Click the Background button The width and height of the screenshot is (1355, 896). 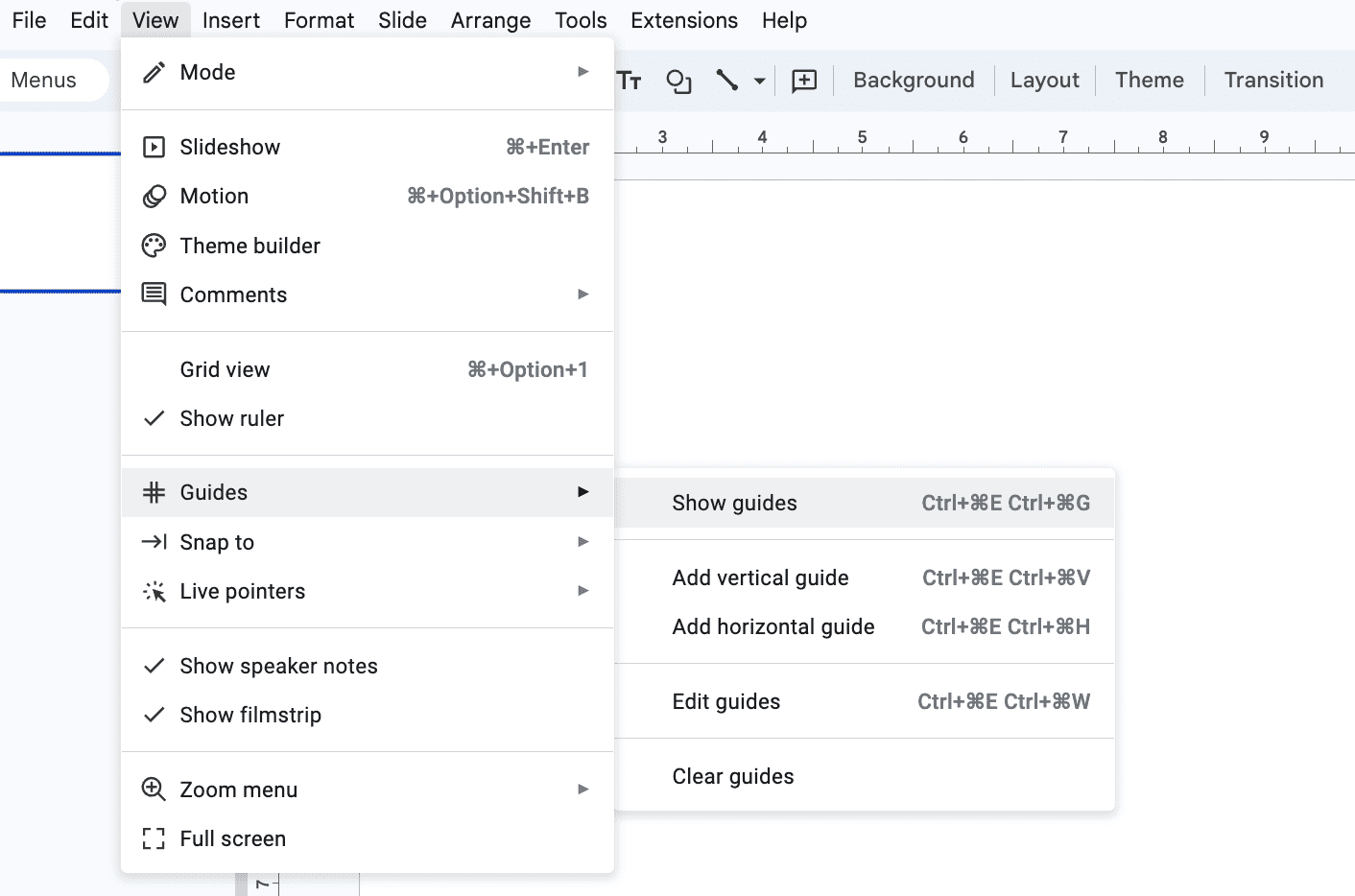(913, 81)
